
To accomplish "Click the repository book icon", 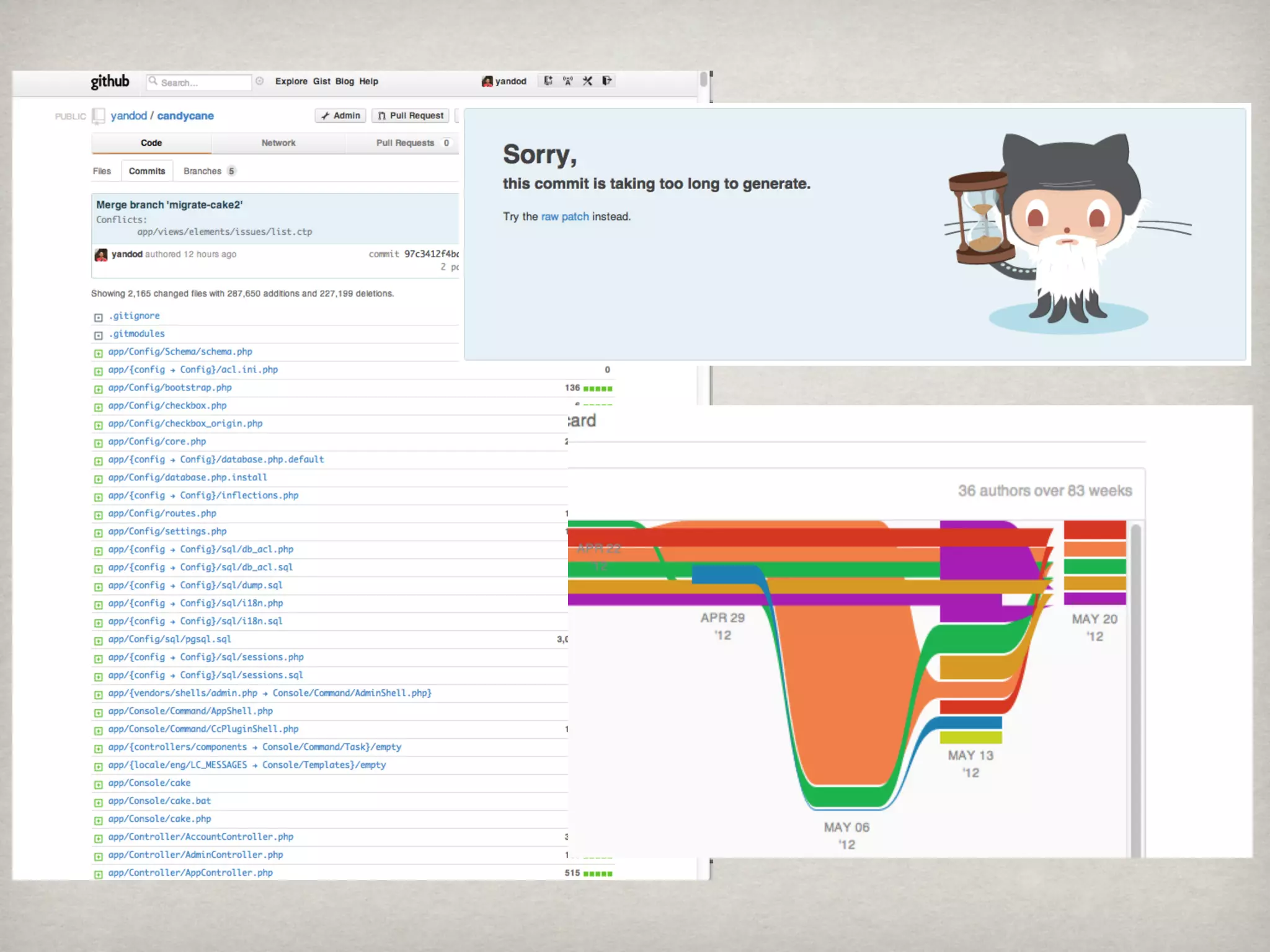I will (99, 116).
